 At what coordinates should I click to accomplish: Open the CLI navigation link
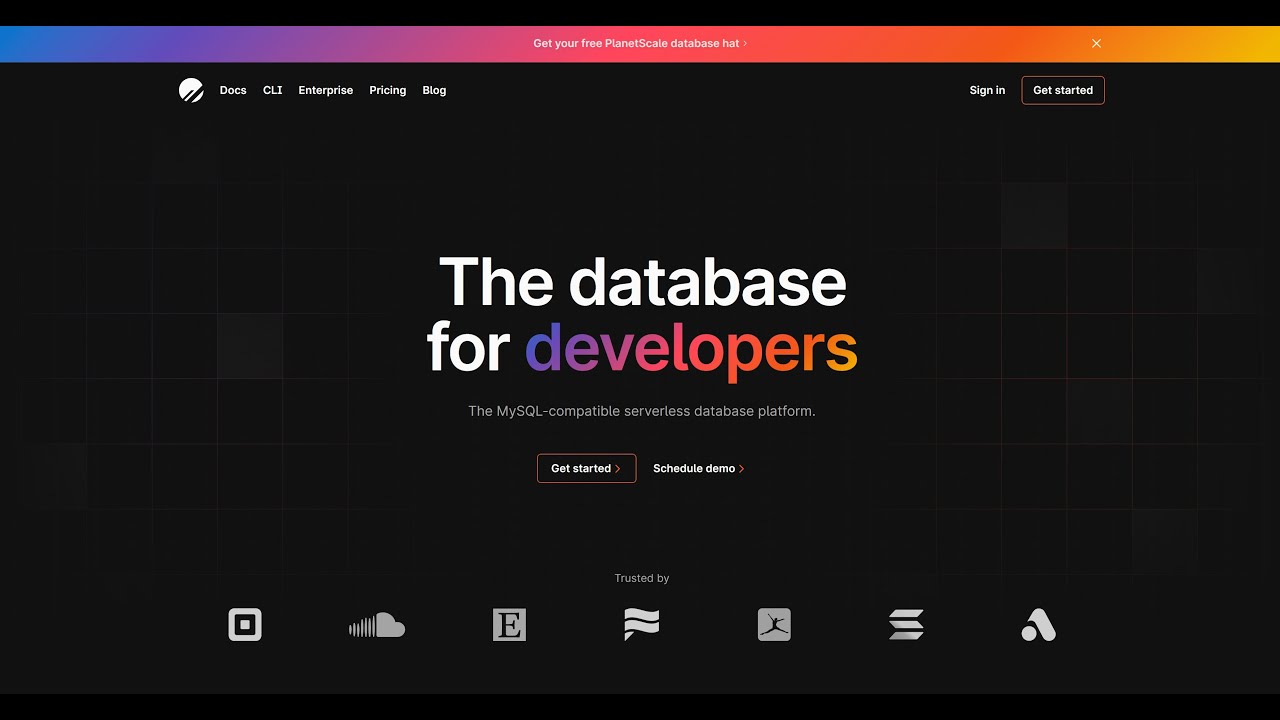pos(273,90)
